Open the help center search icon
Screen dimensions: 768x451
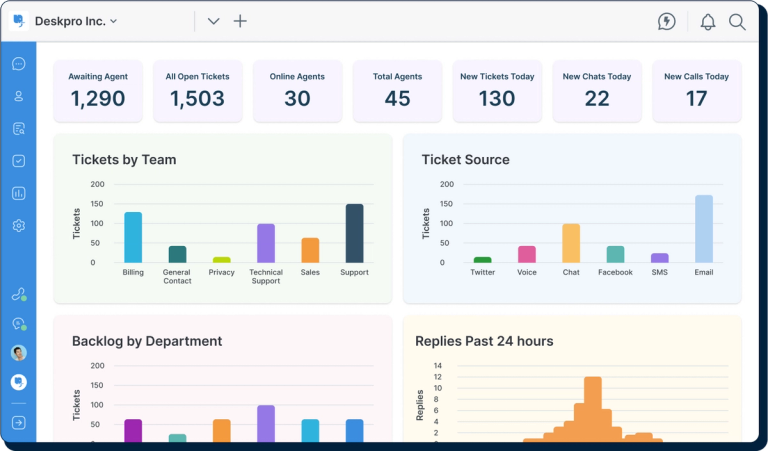pos(18,129)
